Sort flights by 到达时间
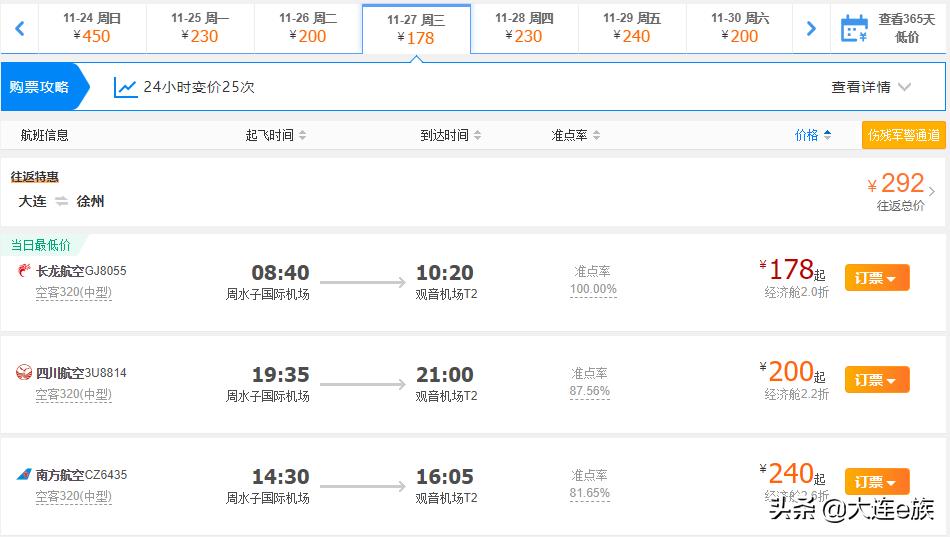950x537 pixels. 451,135
